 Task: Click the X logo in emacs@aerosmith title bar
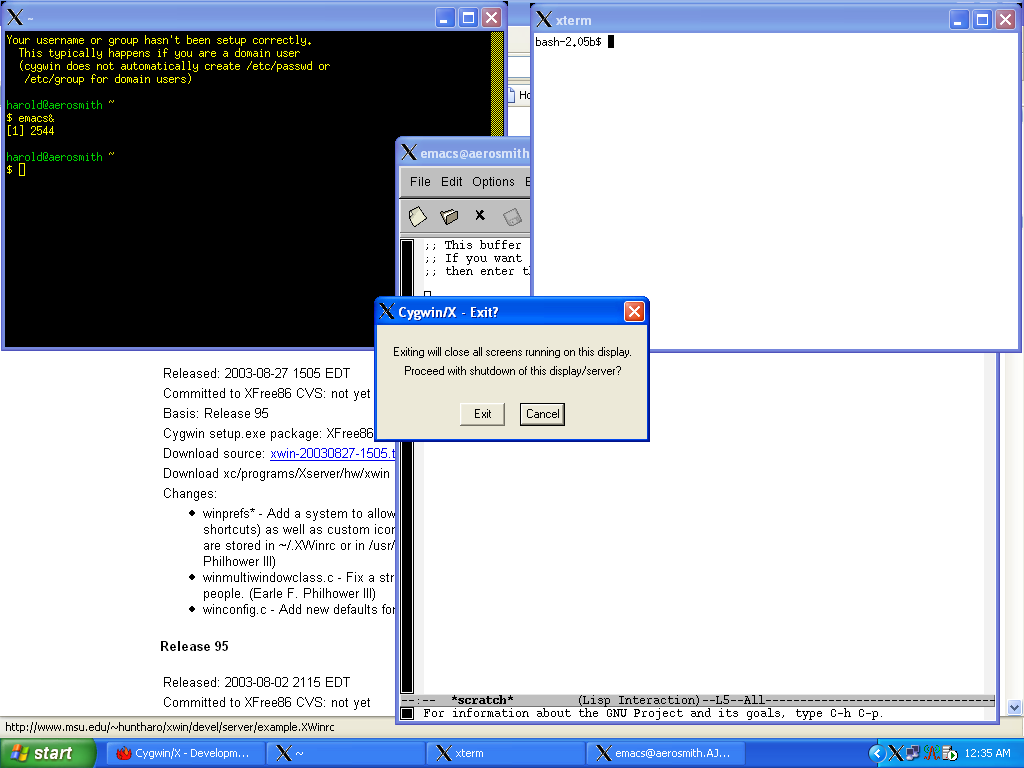pyautogui.click(x=409, y=153)
